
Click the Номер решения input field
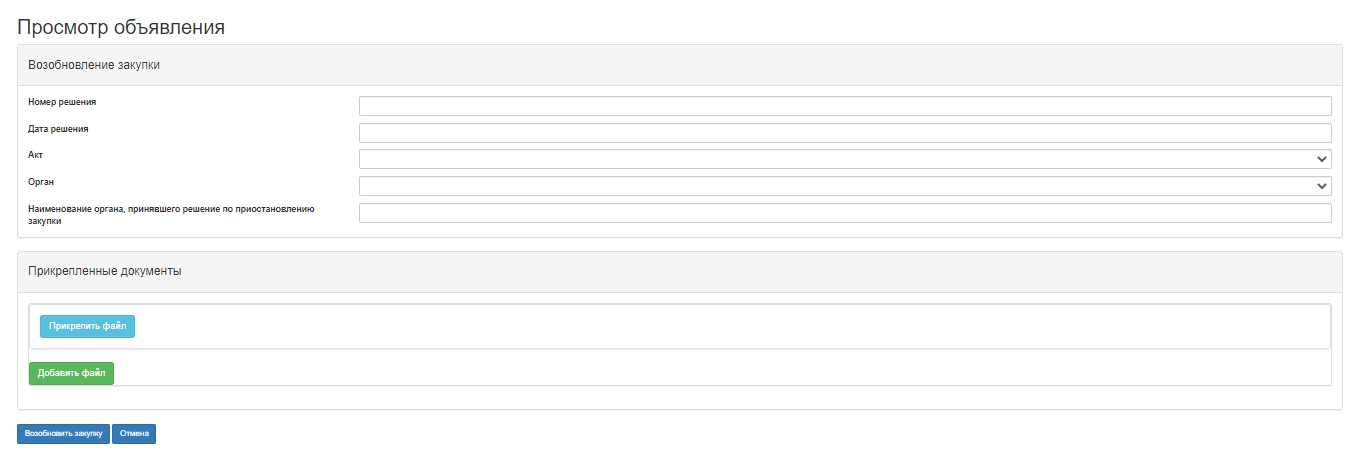(x=845, y=107)
